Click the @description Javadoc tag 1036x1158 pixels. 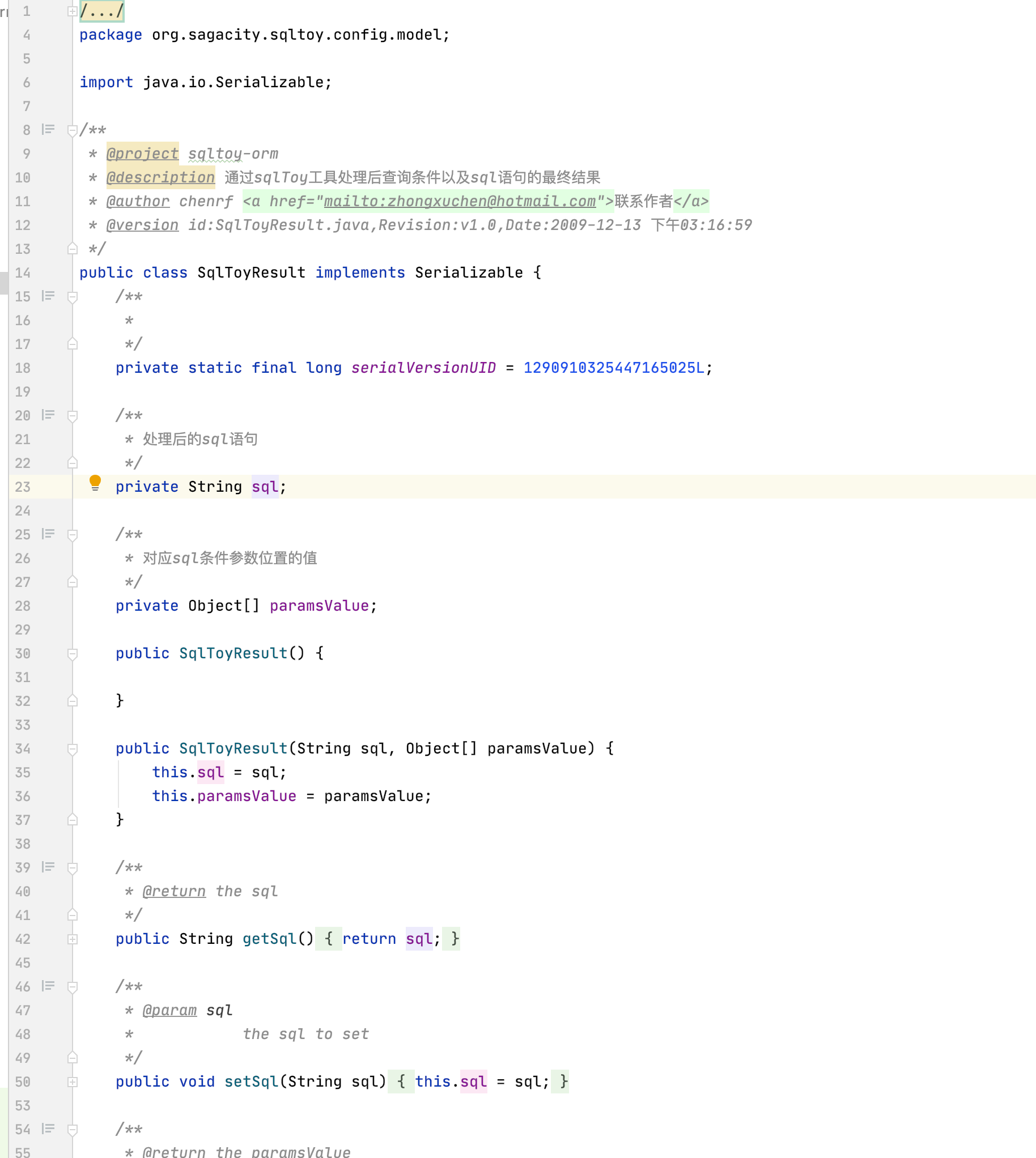(160, 177)
